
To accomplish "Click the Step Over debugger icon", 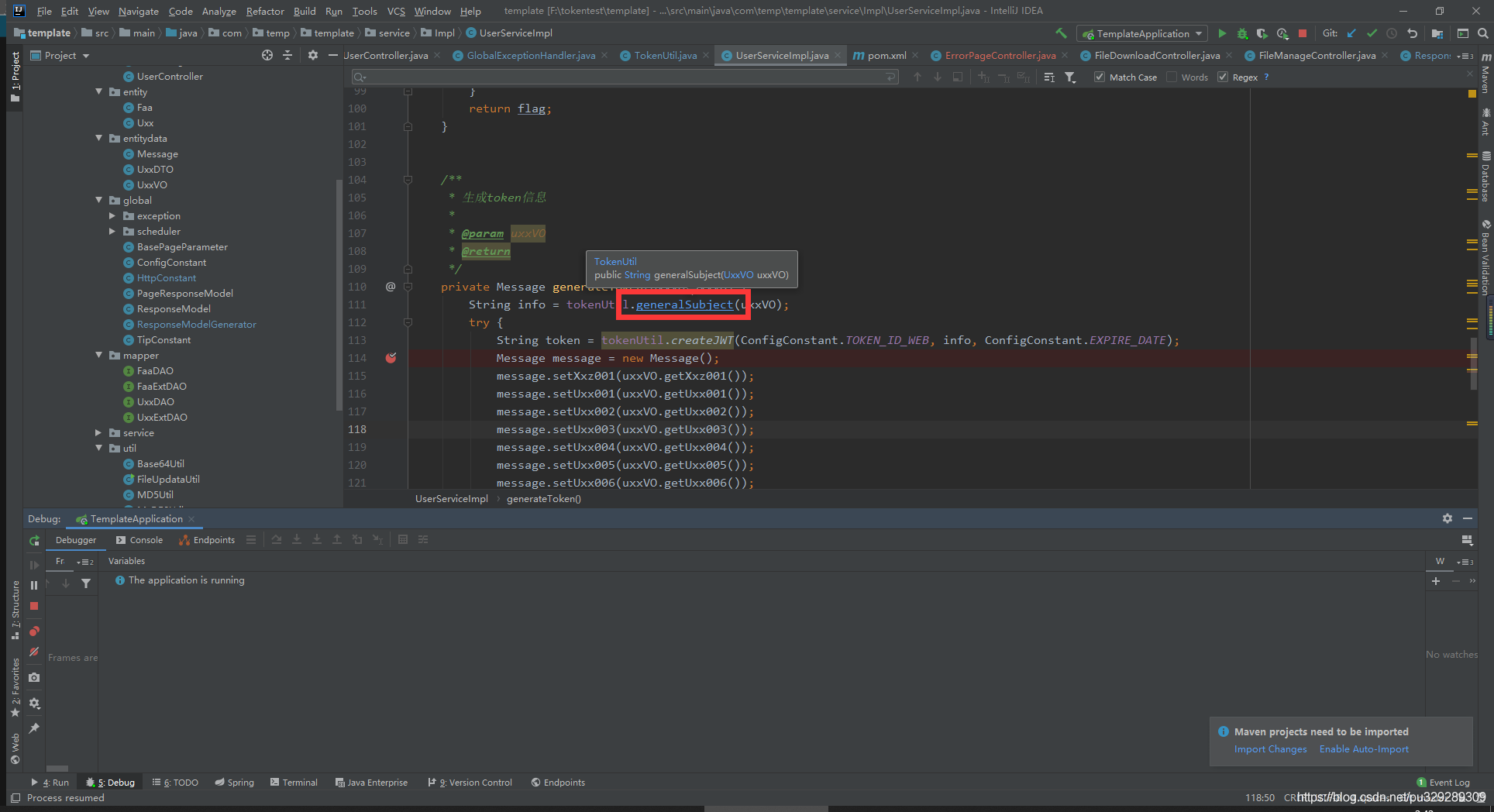I will pos(277,539).
